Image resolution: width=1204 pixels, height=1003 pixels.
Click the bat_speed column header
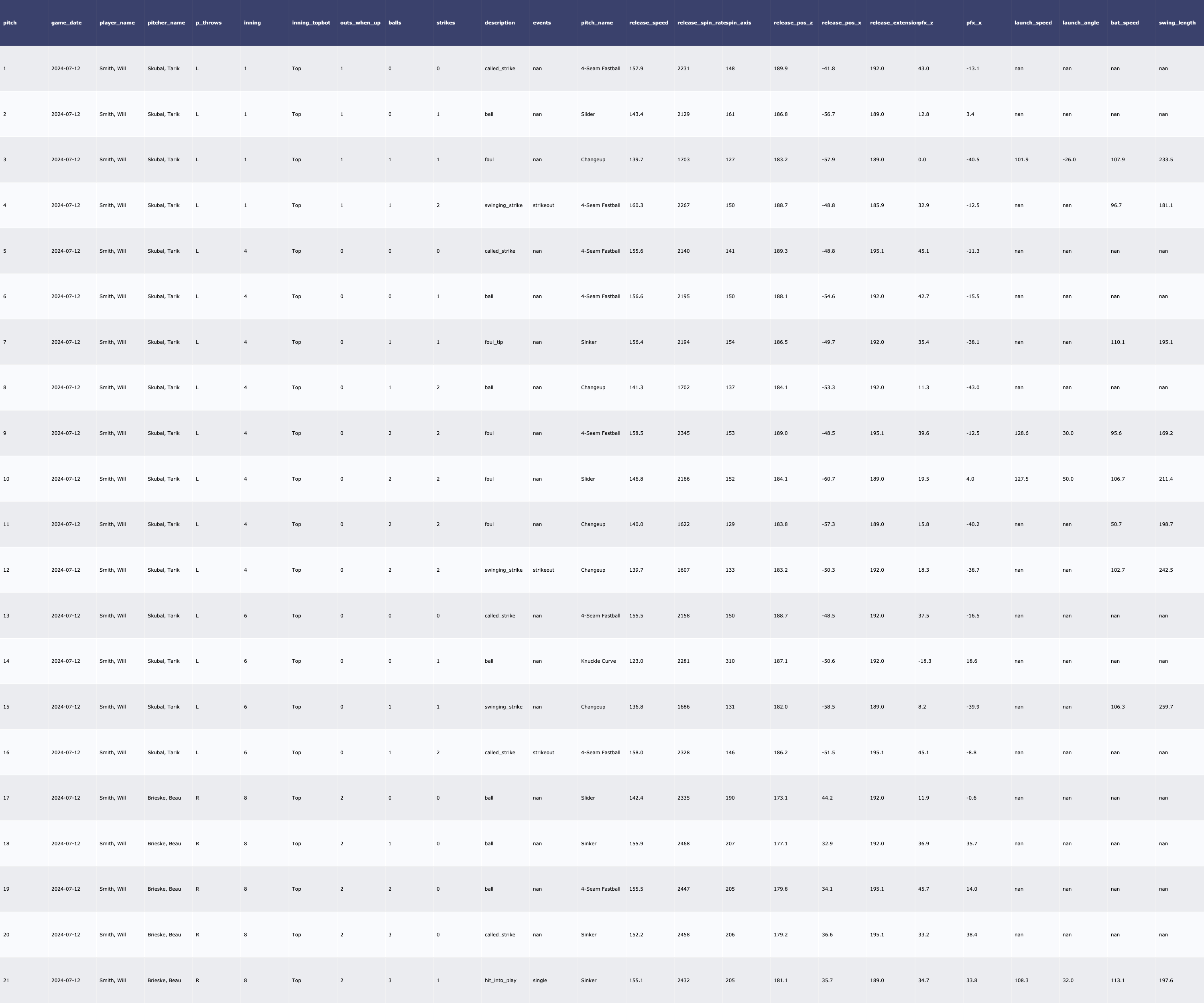(1124, 23)
